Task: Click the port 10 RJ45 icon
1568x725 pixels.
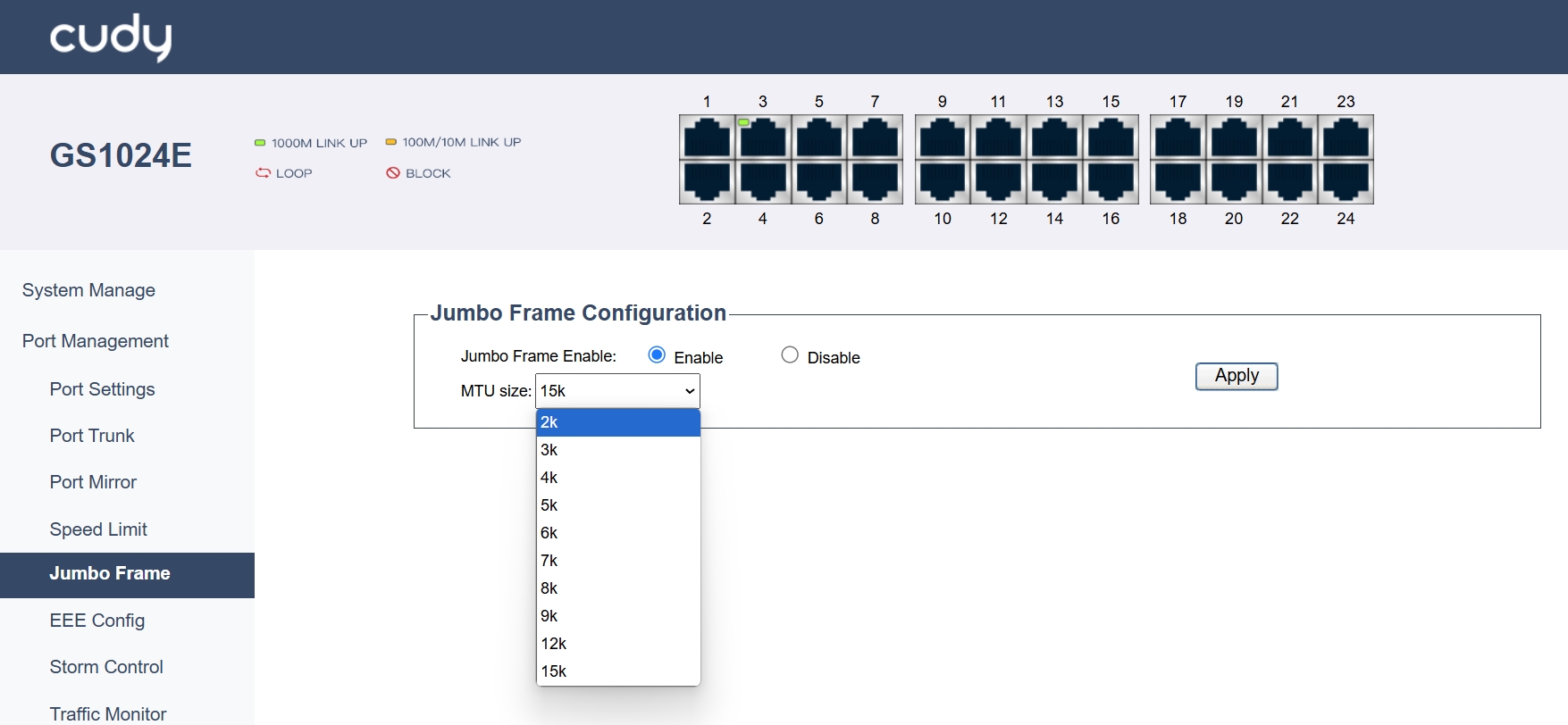Action: [943, 181]
